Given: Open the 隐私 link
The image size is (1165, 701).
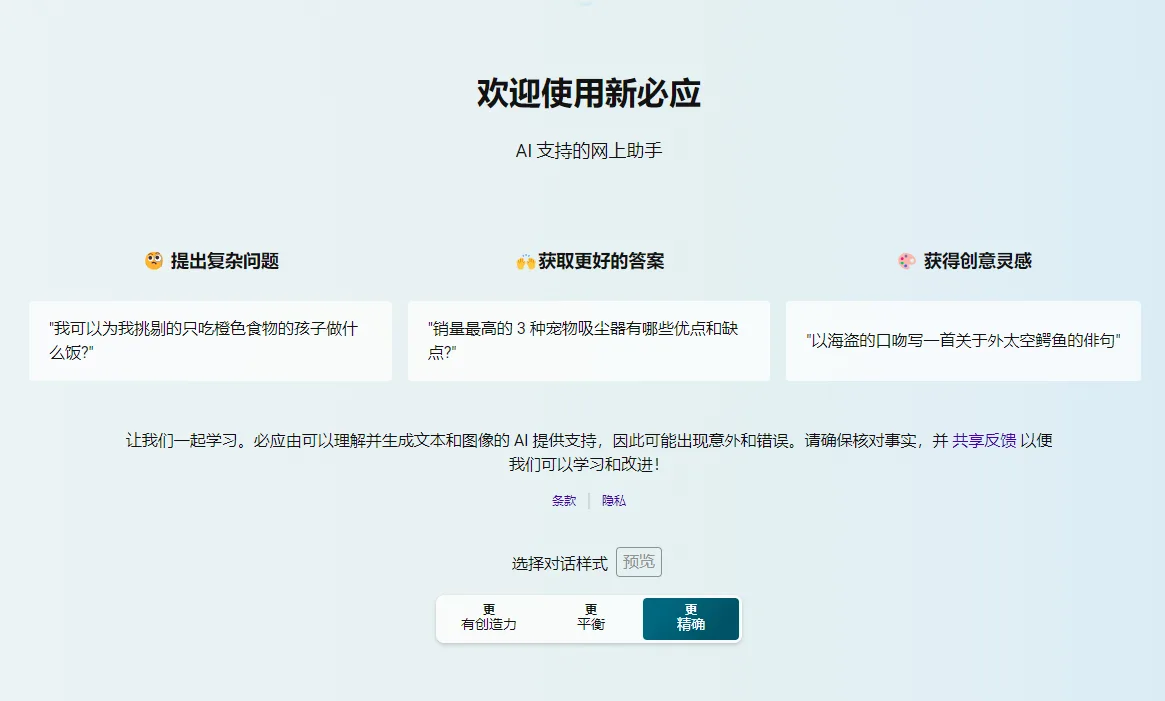Looking at the screenshot, I should (614, 500).
